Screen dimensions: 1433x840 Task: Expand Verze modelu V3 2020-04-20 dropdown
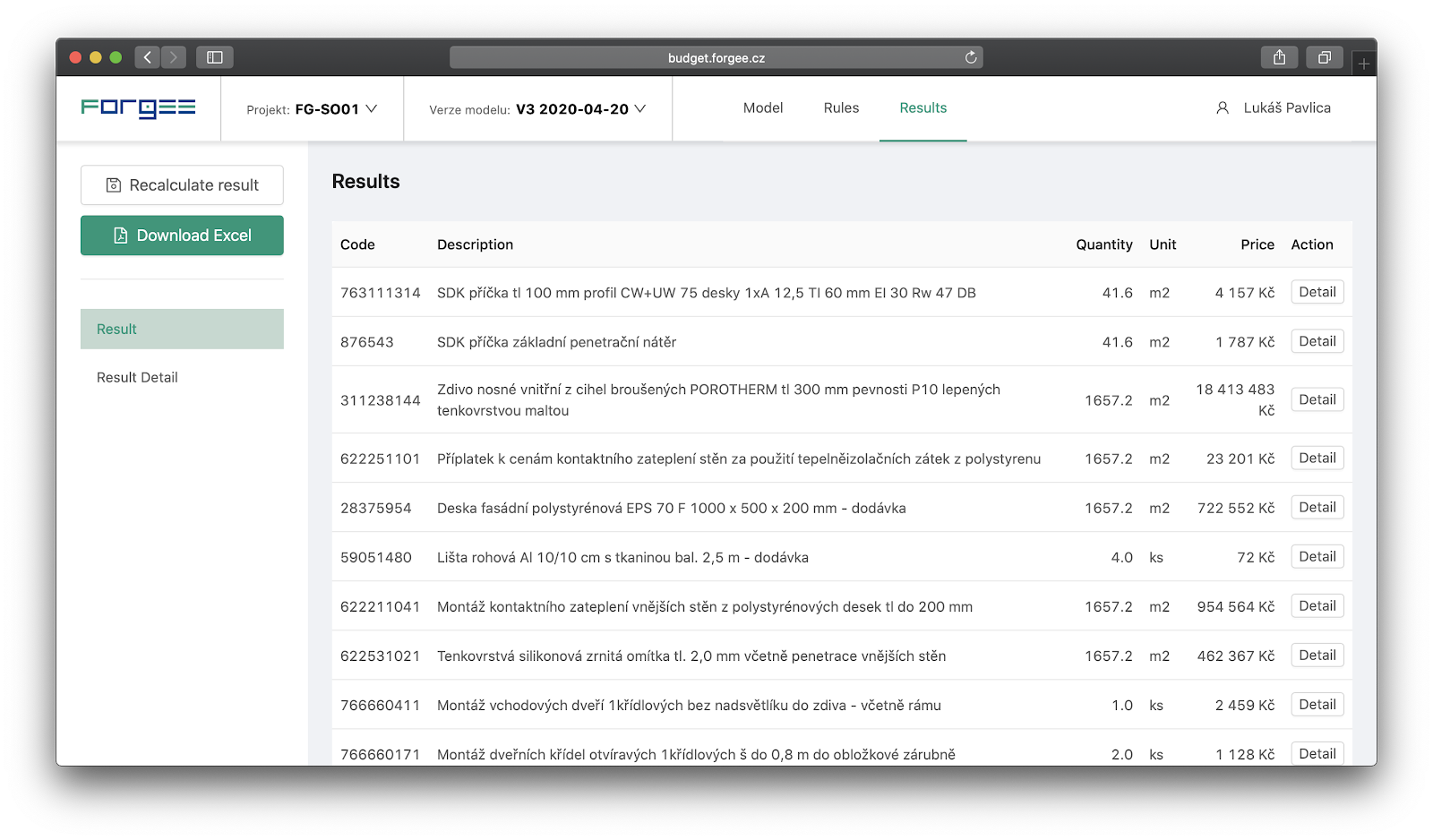click(x=537, y=109)
